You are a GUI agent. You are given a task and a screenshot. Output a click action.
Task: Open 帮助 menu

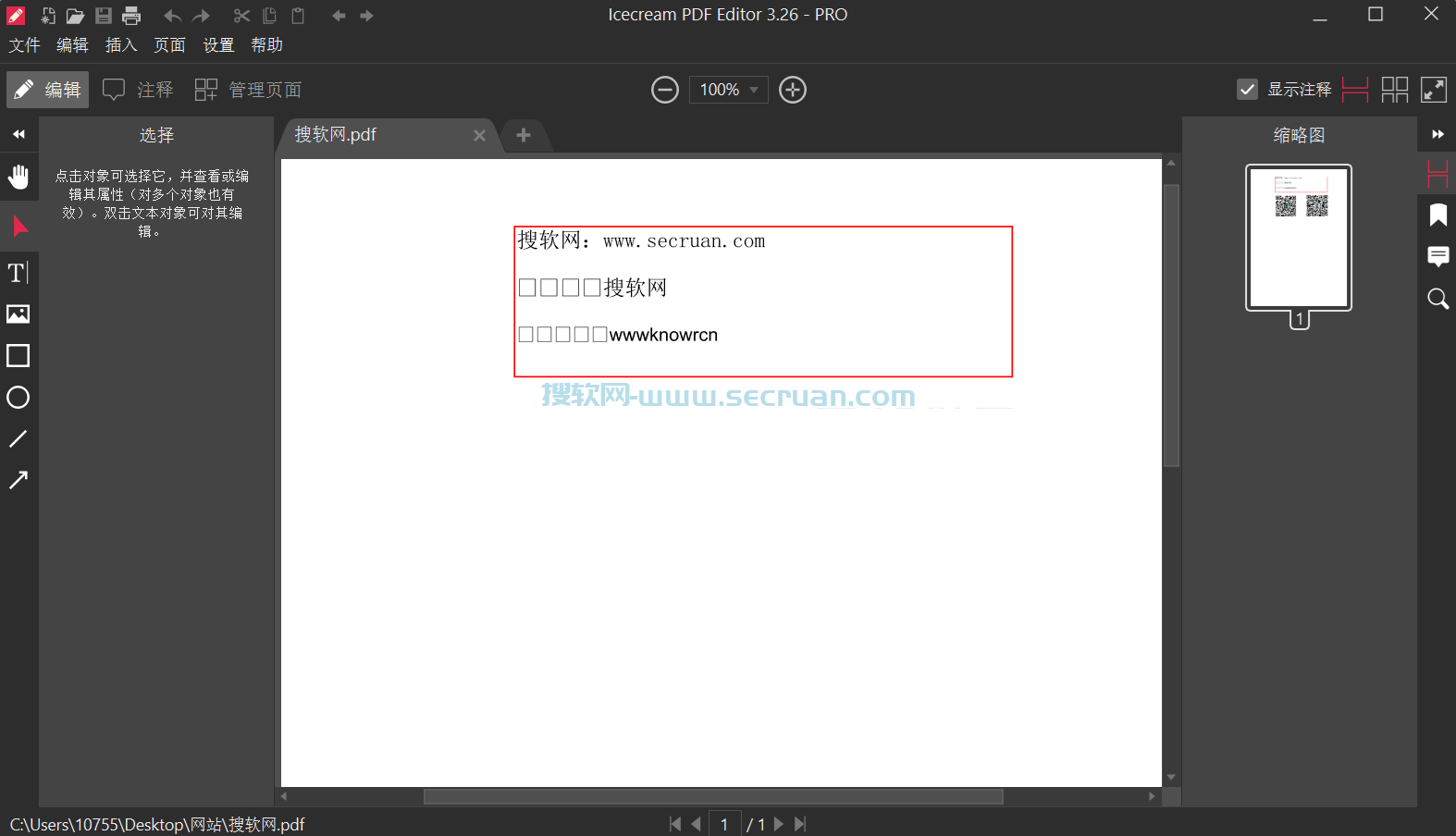(267, 45)
